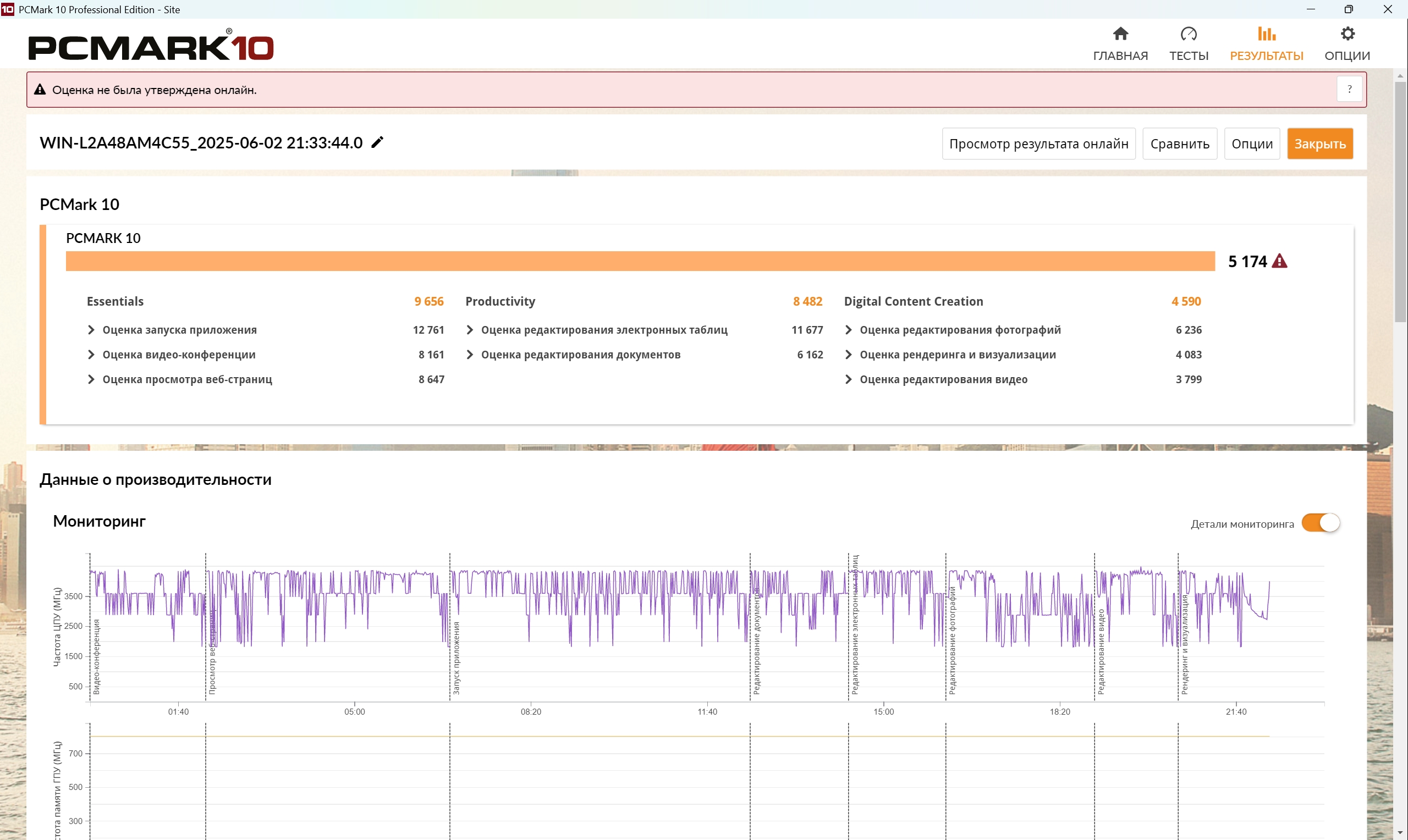1408x840 pixels.
Task: Click the home icon for Главная
Action: (1120, 34)
